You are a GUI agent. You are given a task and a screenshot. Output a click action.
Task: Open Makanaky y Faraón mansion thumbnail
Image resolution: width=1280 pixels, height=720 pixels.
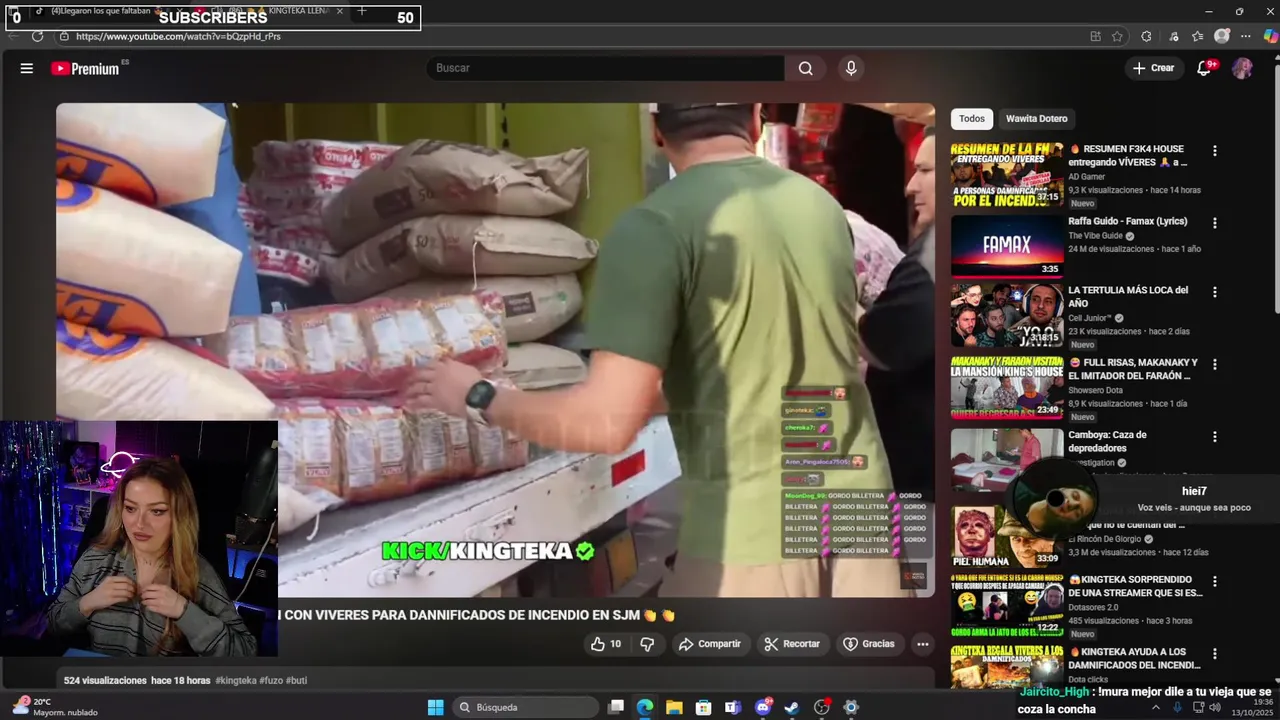[1007, 389]
